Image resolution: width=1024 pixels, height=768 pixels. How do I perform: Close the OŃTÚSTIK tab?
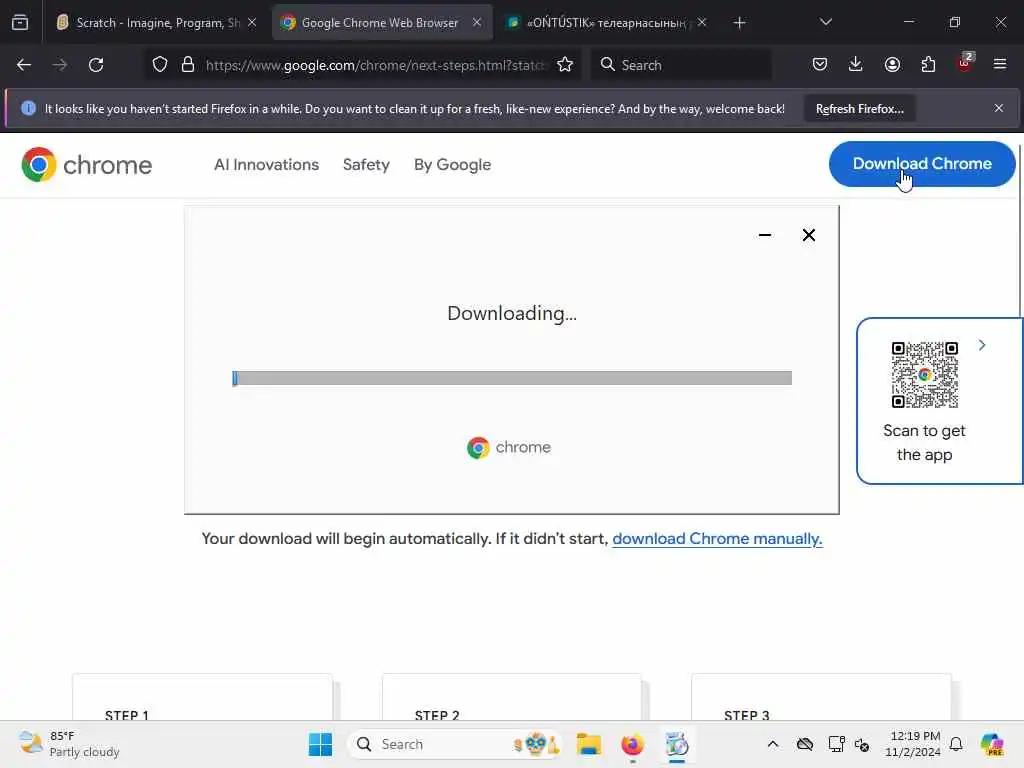coord(701,23)
